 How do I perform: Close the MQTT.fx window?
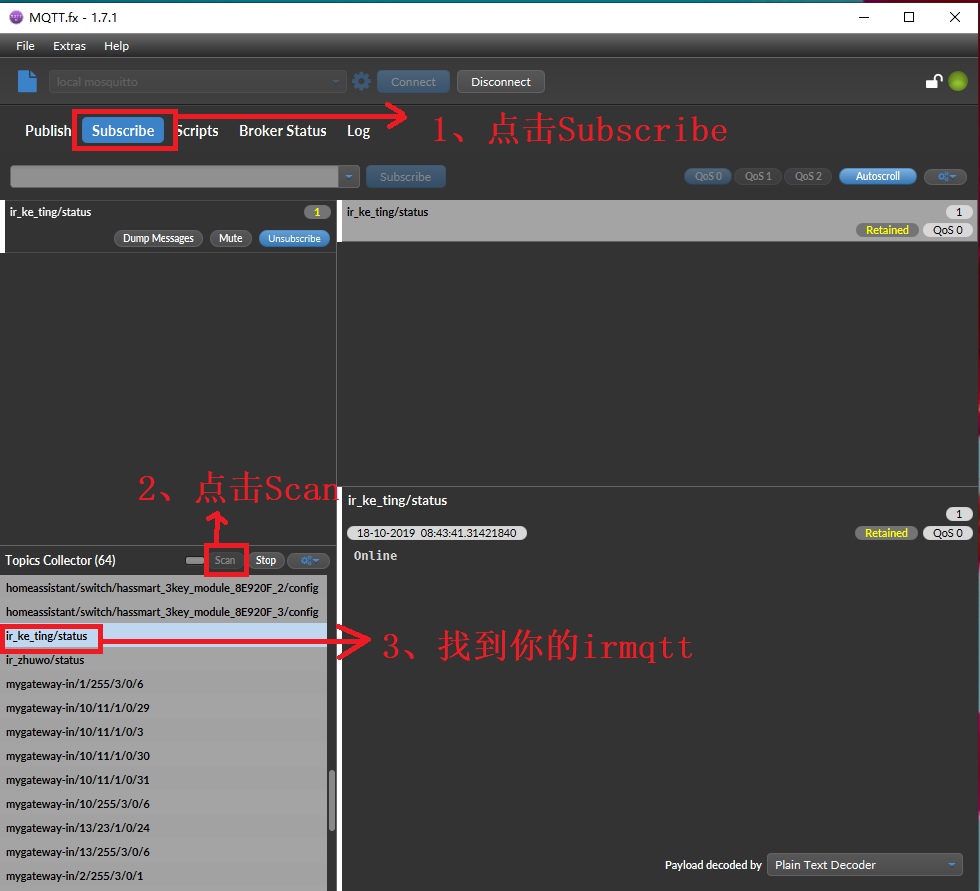pyautogui.click(x=955, y=17)
